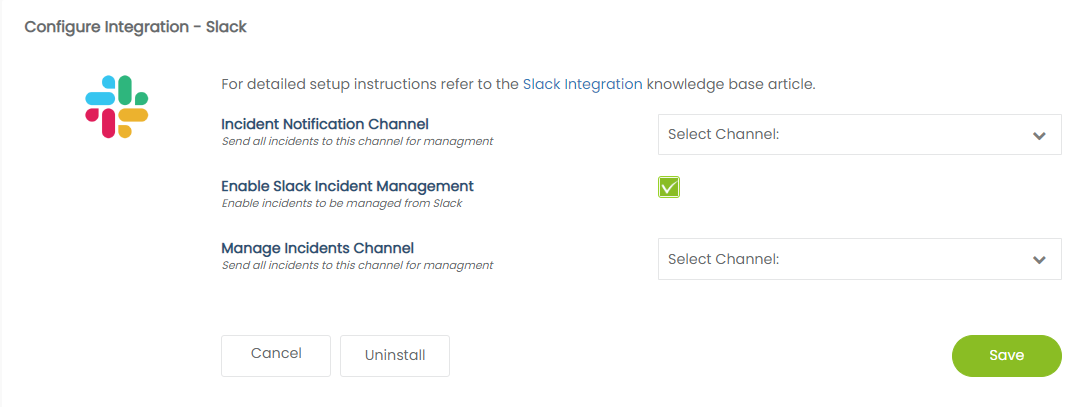Click the Incident Notification Channel label
Viewport: 1088px width, 407px height.
pos(324,124)
